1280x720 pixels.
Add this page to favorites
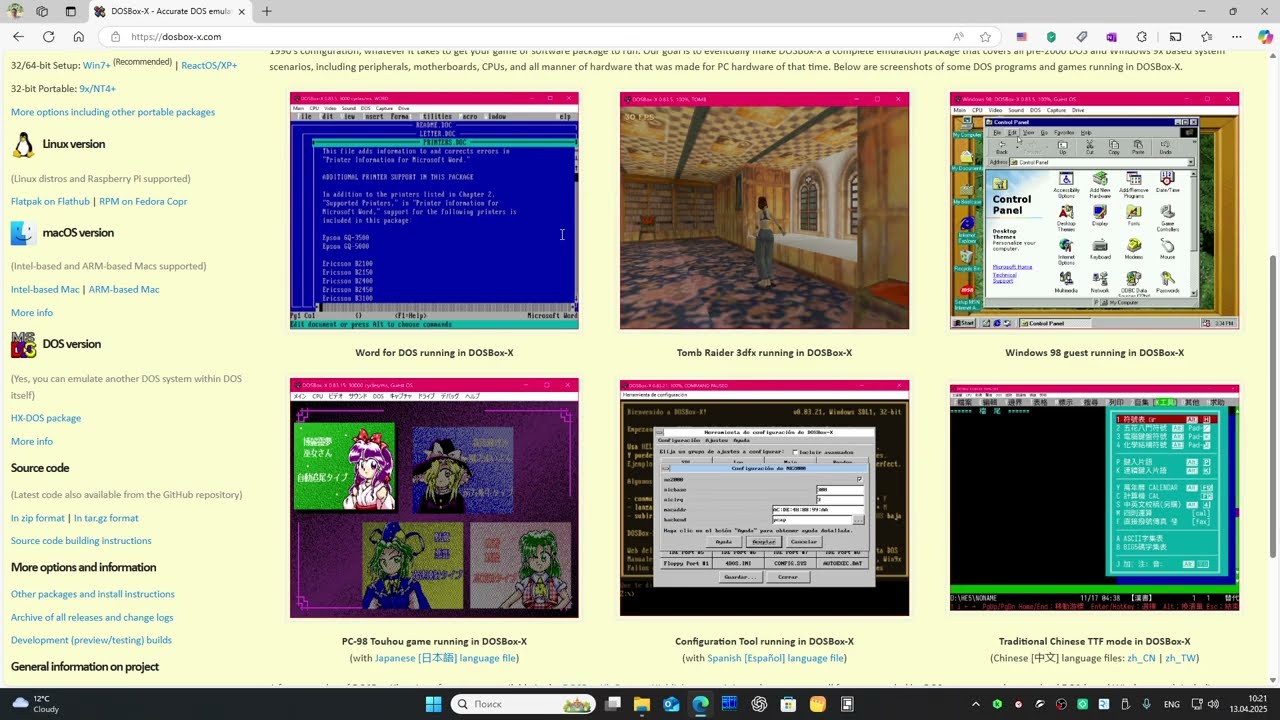985,37
